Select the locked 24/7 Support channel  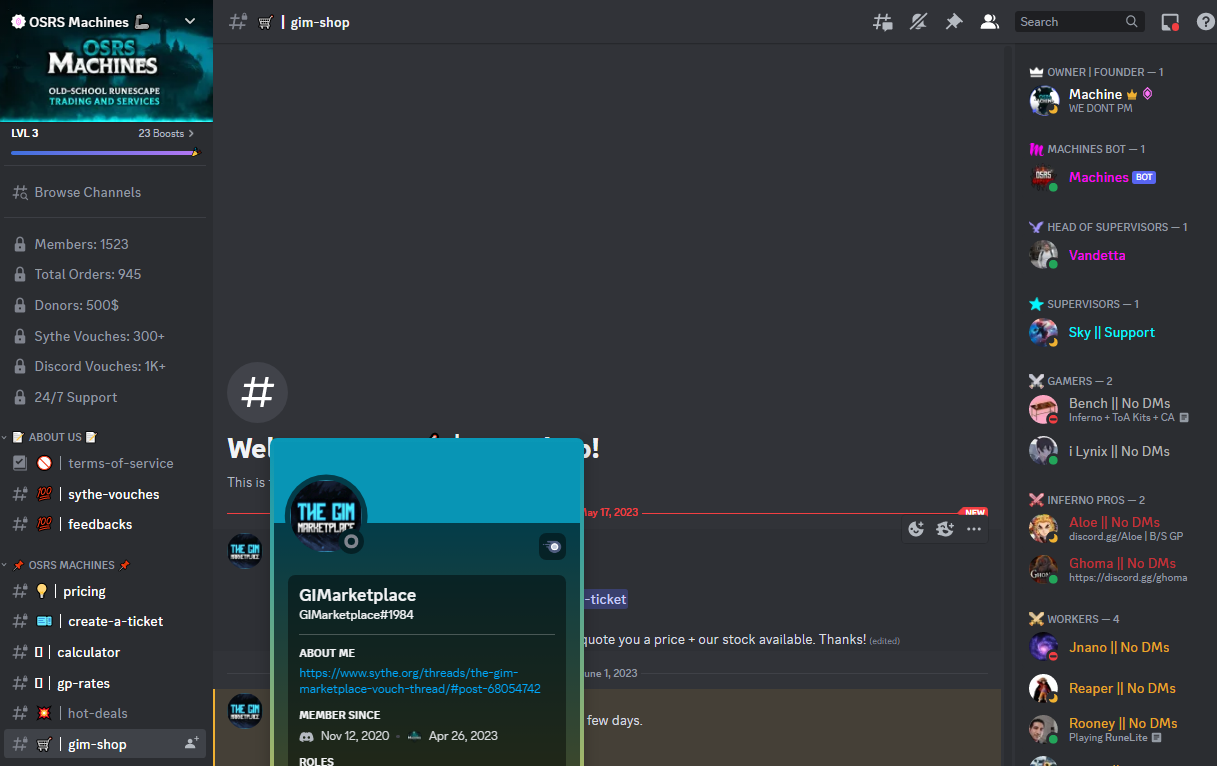(x=106, y=397)
